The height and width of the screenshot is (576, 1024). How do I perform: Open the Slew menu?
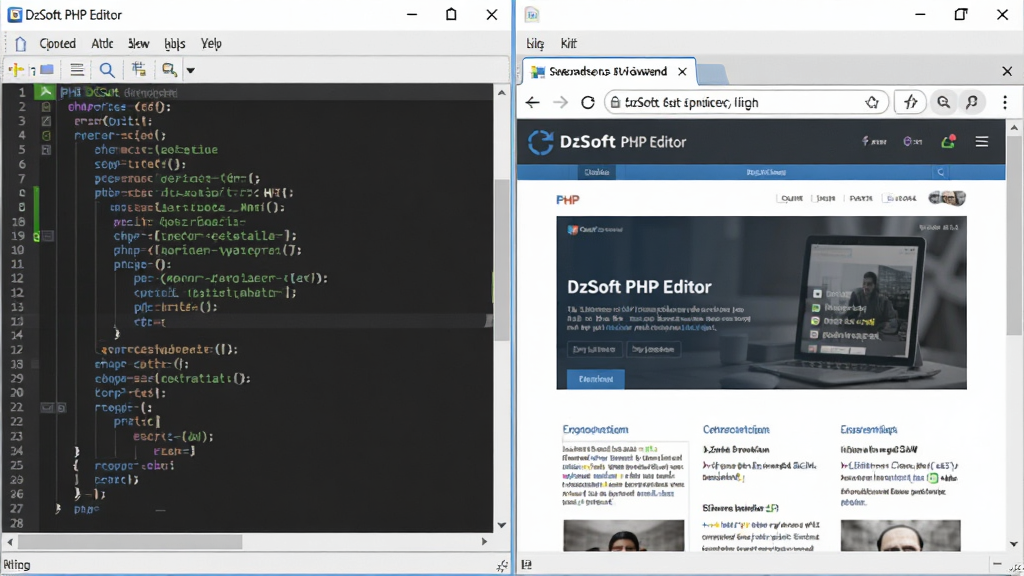pyautogui.click(x=138, y=44)
